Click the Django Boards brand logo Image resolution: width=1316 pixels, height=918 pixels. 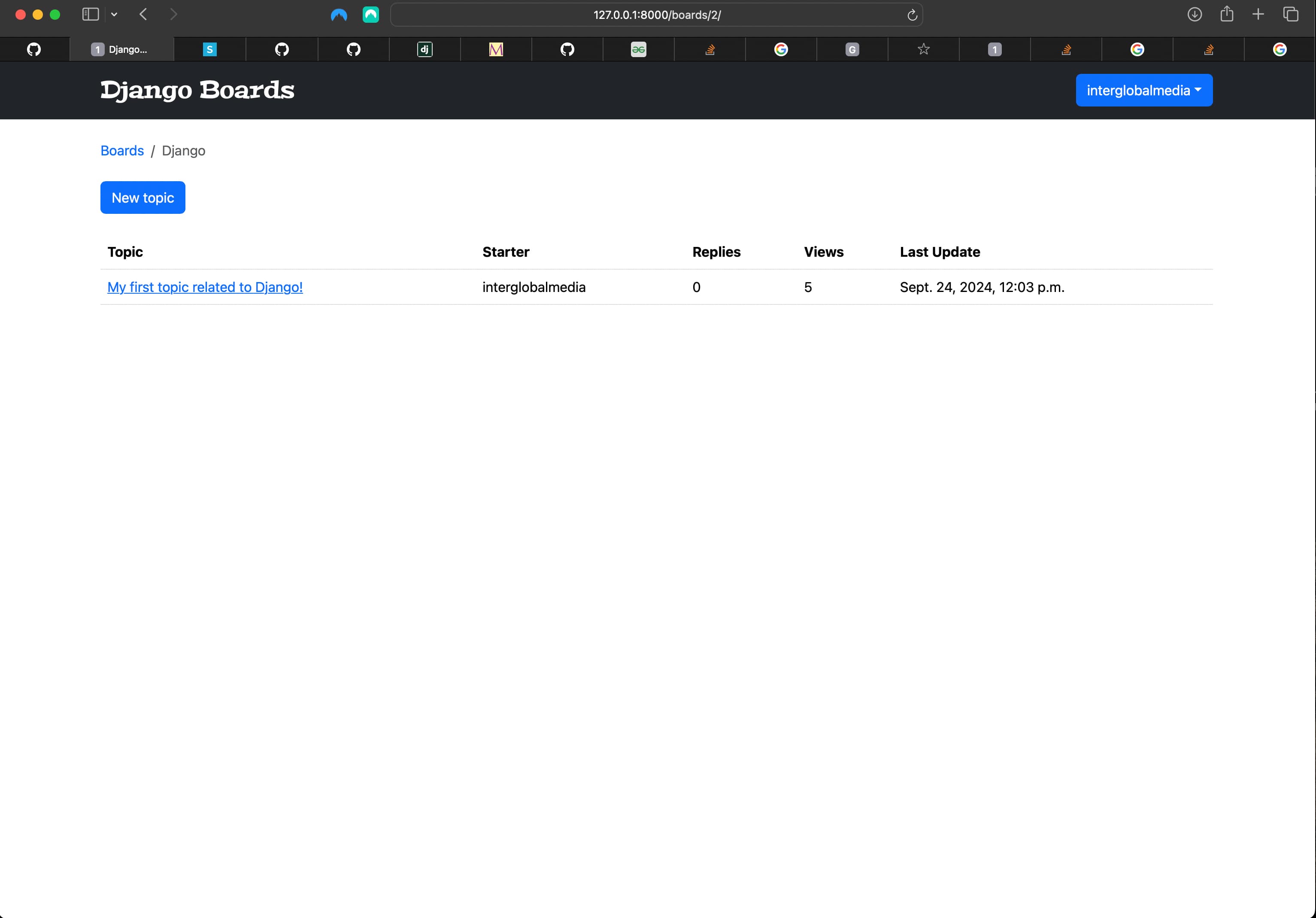(x=197, y=90)
